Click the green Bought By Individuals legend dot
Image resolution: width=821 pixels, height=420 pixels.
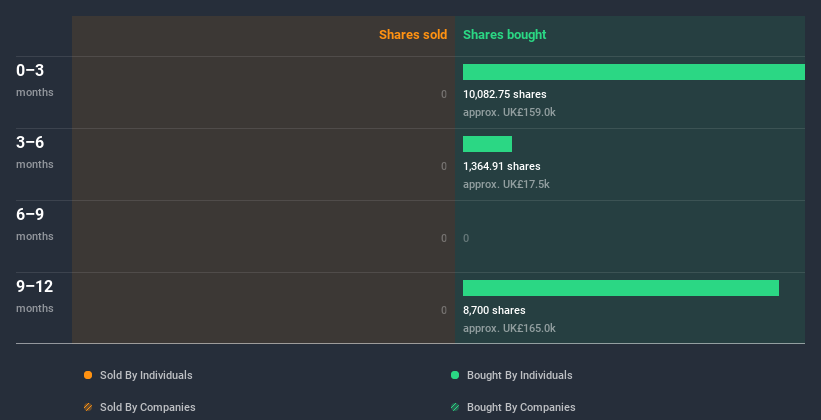(x=455, y=375)
